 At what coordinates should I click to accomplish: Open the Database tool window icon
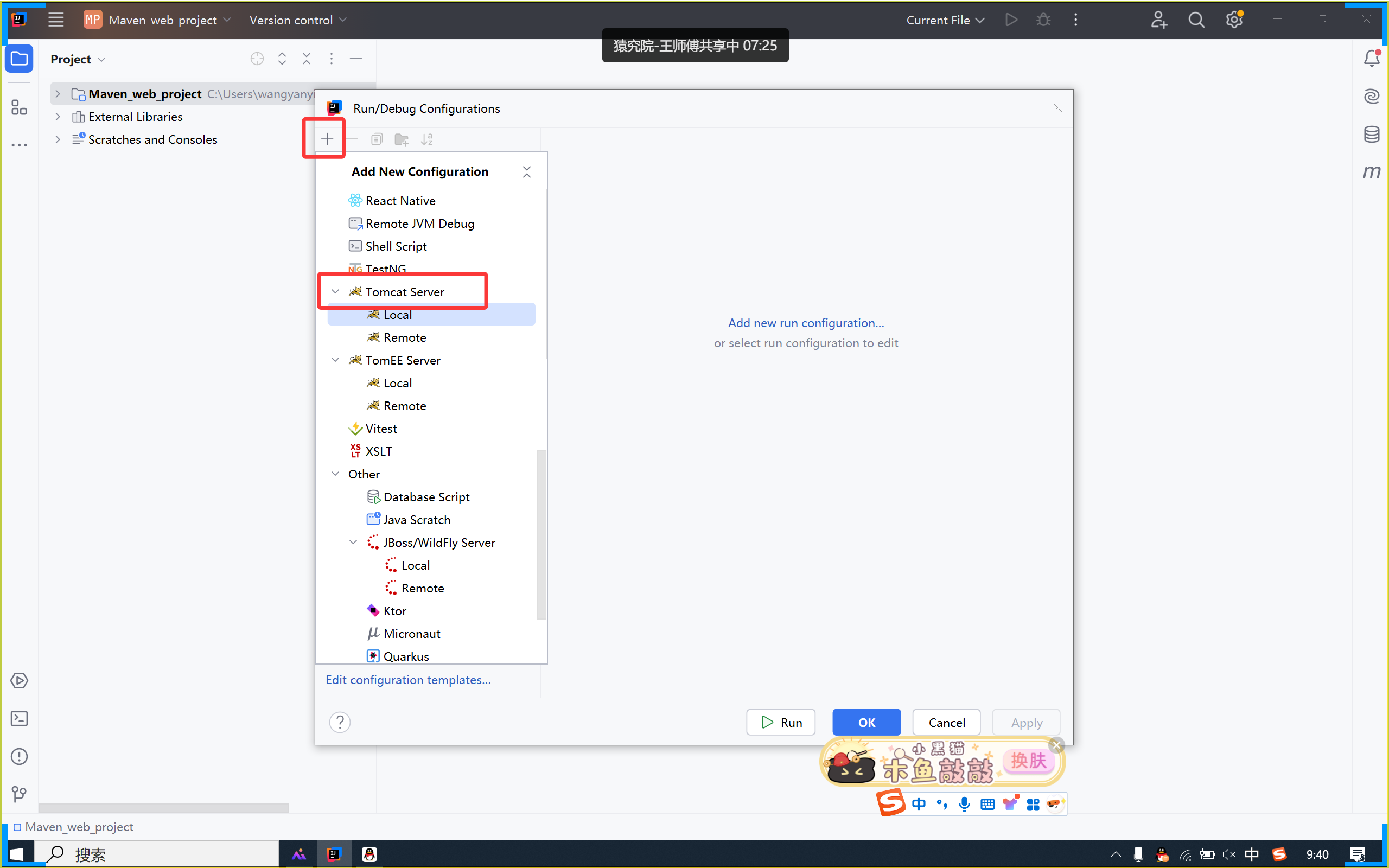(1372, 134)
